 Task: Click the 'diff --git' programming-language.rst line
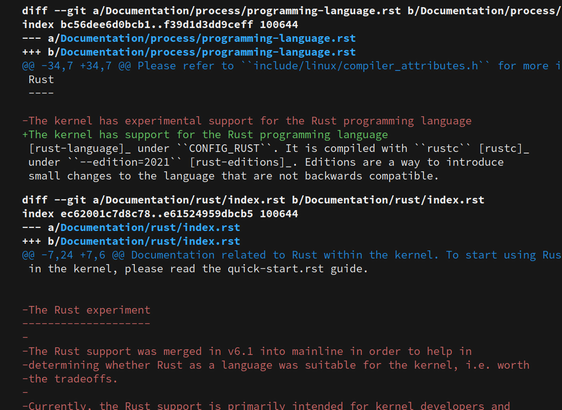pos(292,11)
